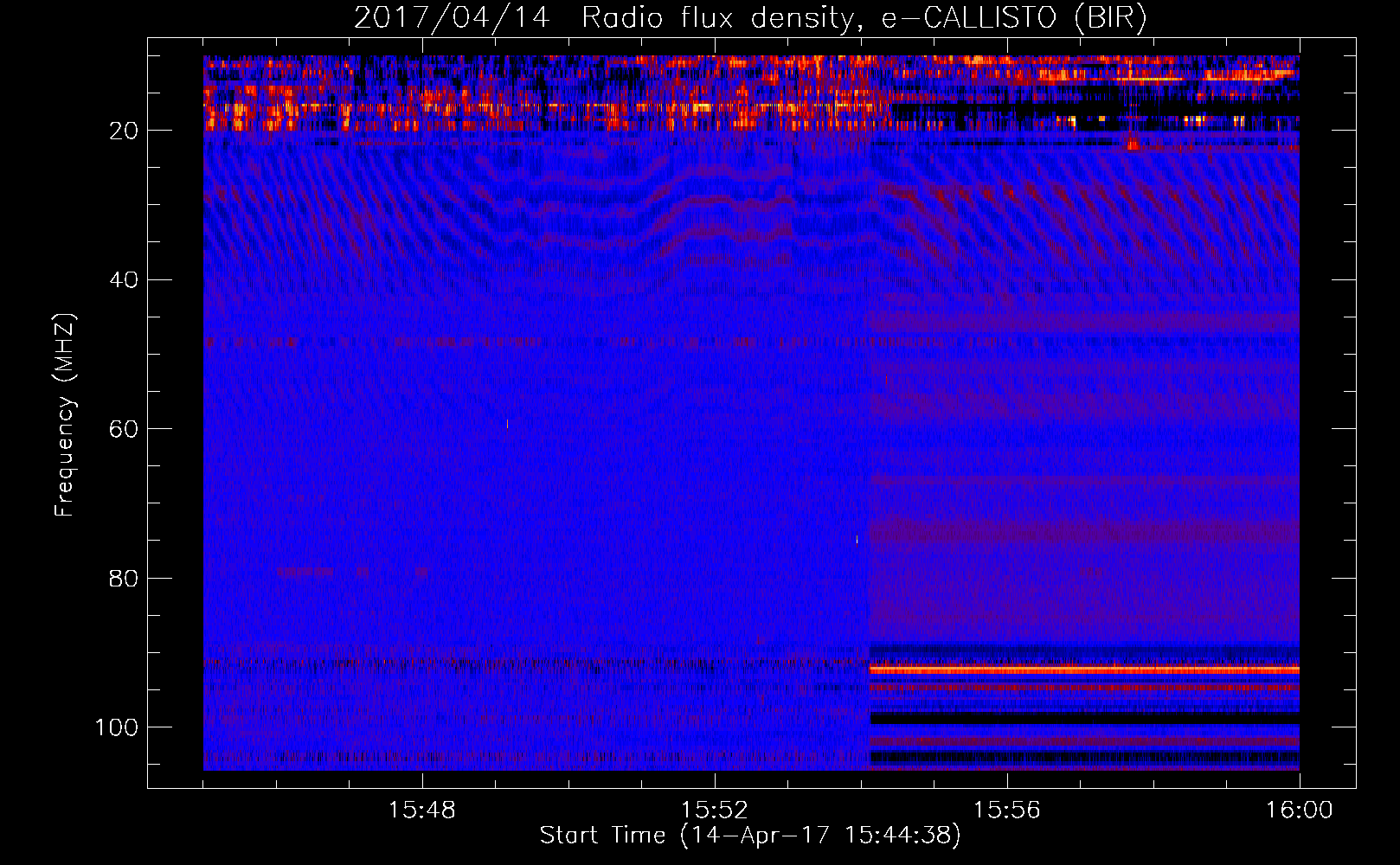1400x865 pixels.
Task: Click the '15:48' time tick label
Action: point(422,810)
